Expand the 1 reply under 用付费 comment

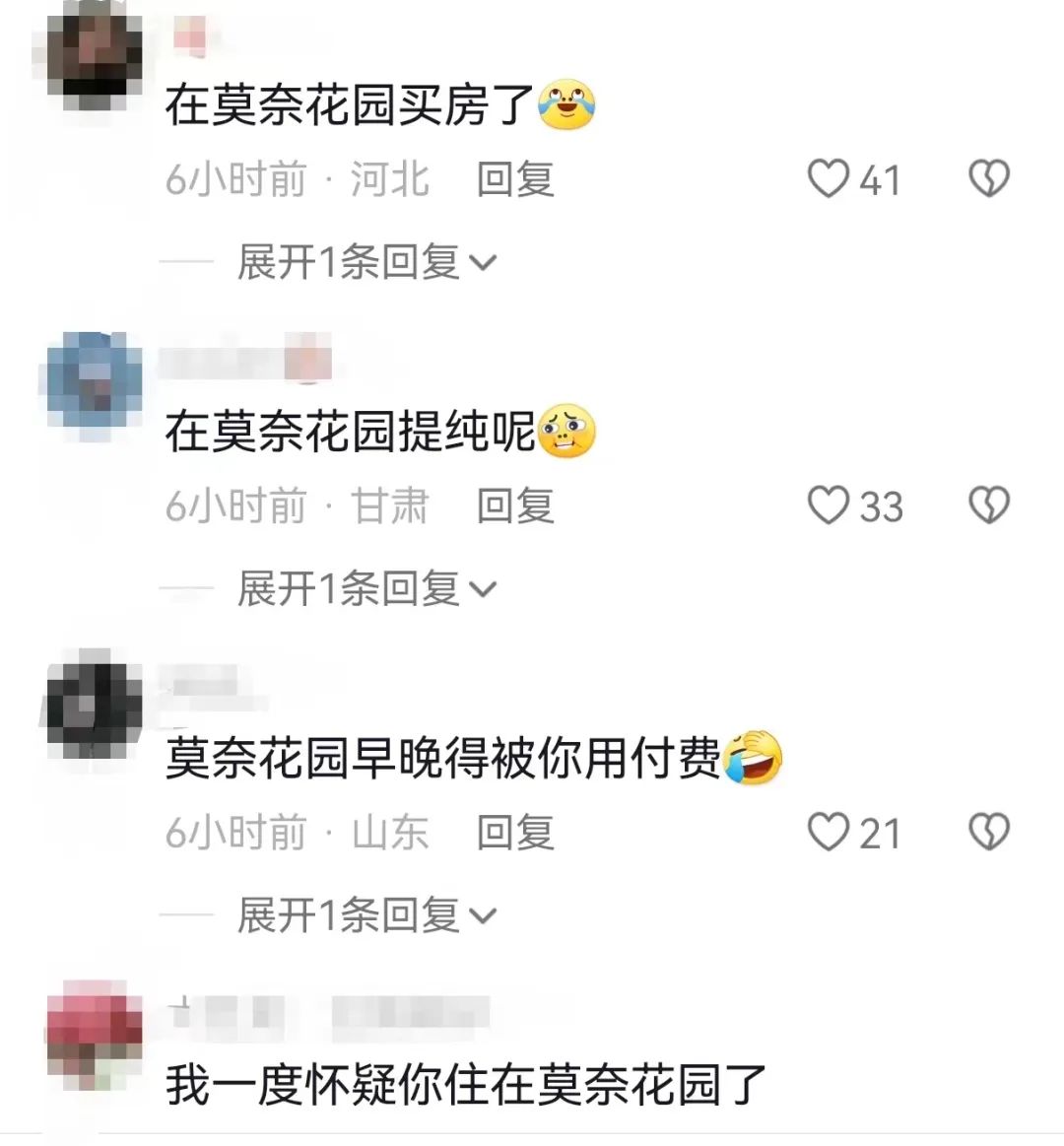click(366, 915)
